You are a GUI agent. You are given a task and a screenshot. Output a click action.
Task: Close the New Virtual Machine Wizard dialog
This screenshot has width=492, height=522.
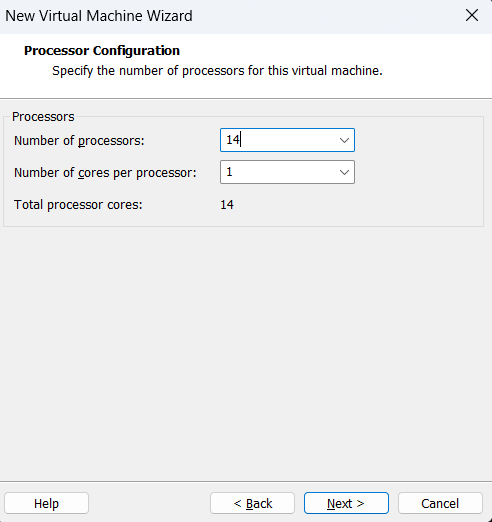(x=472, y=15)
